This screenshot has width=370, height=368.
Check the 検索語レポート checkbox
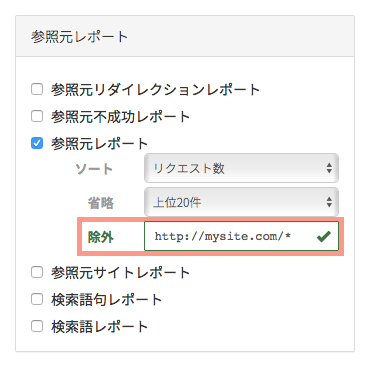click(x=37, y=326)
